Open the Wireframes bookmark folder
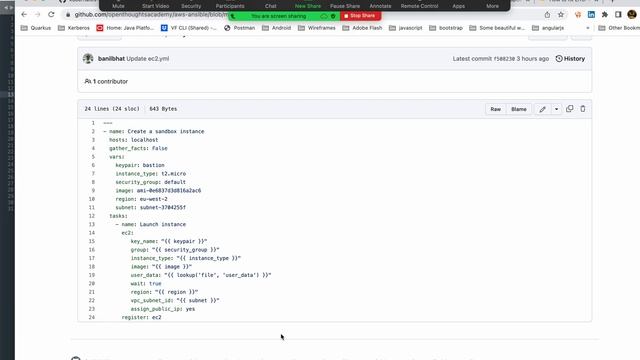The image size is (640, 360). [317, 28]
